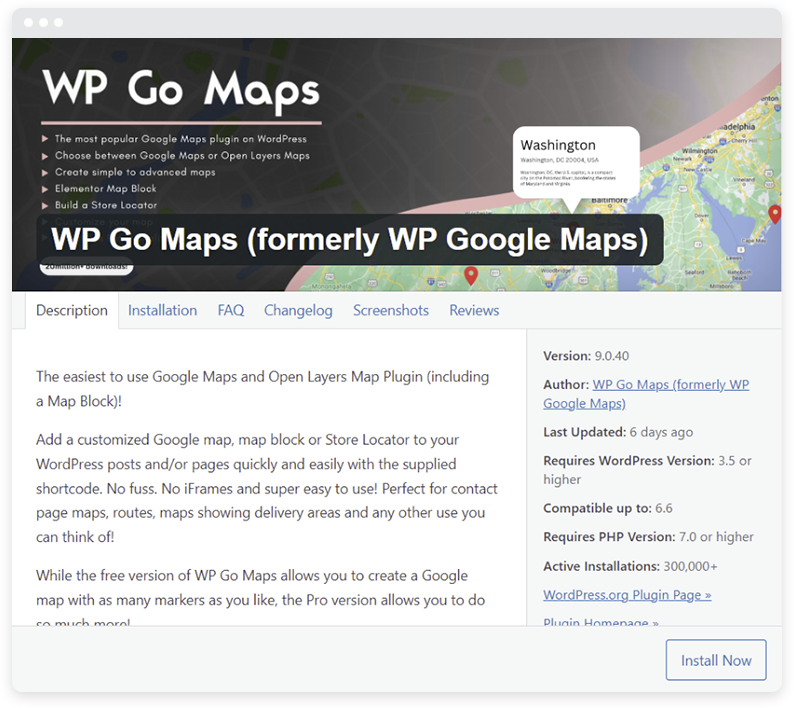Image resolution: width=794 pixels, height=708 pixels.
Task: Visit the WordPress.org Plugin Page link
Action: [627, 595]
